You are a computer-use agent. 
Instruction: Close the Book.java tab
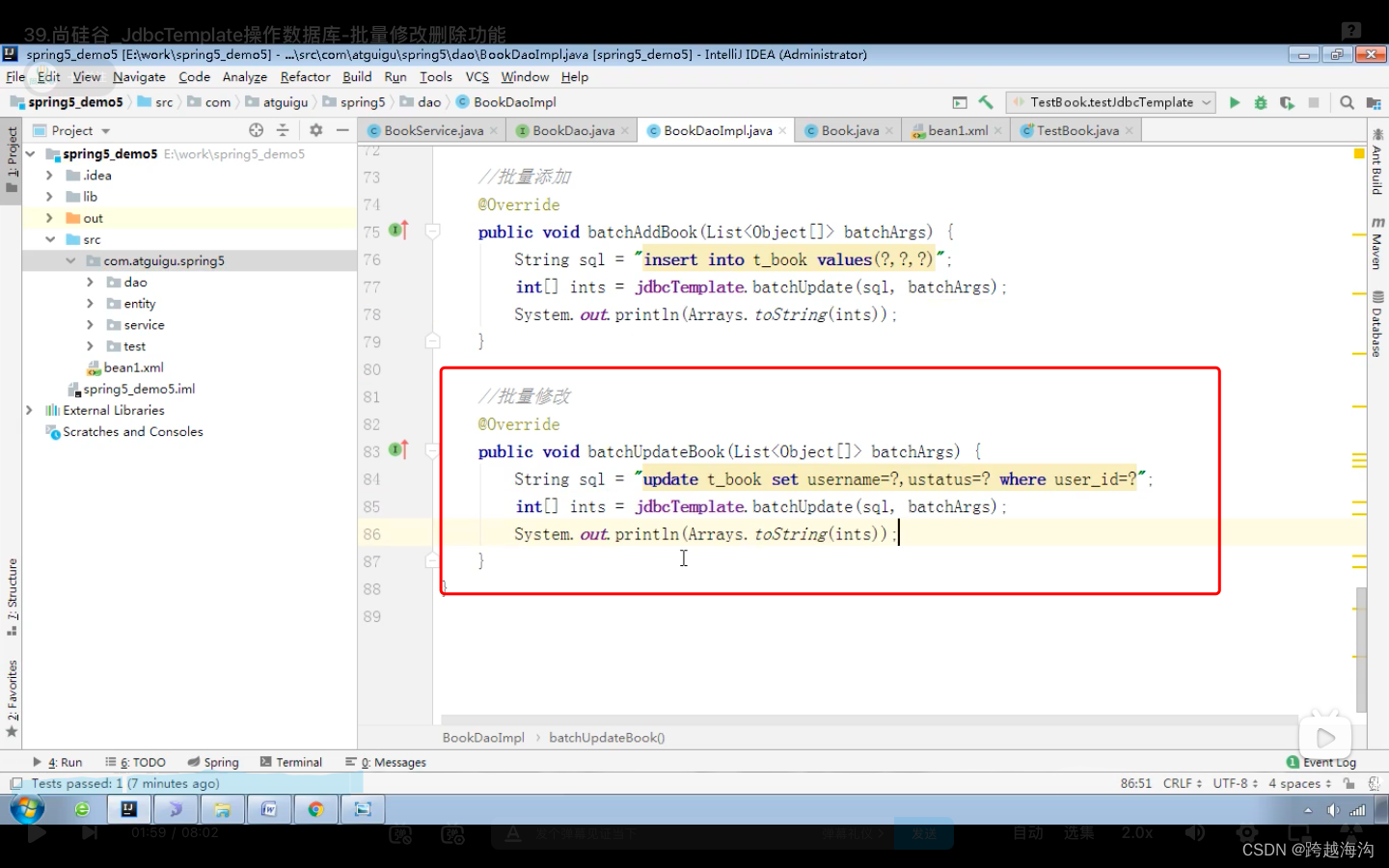coord(888,130)
